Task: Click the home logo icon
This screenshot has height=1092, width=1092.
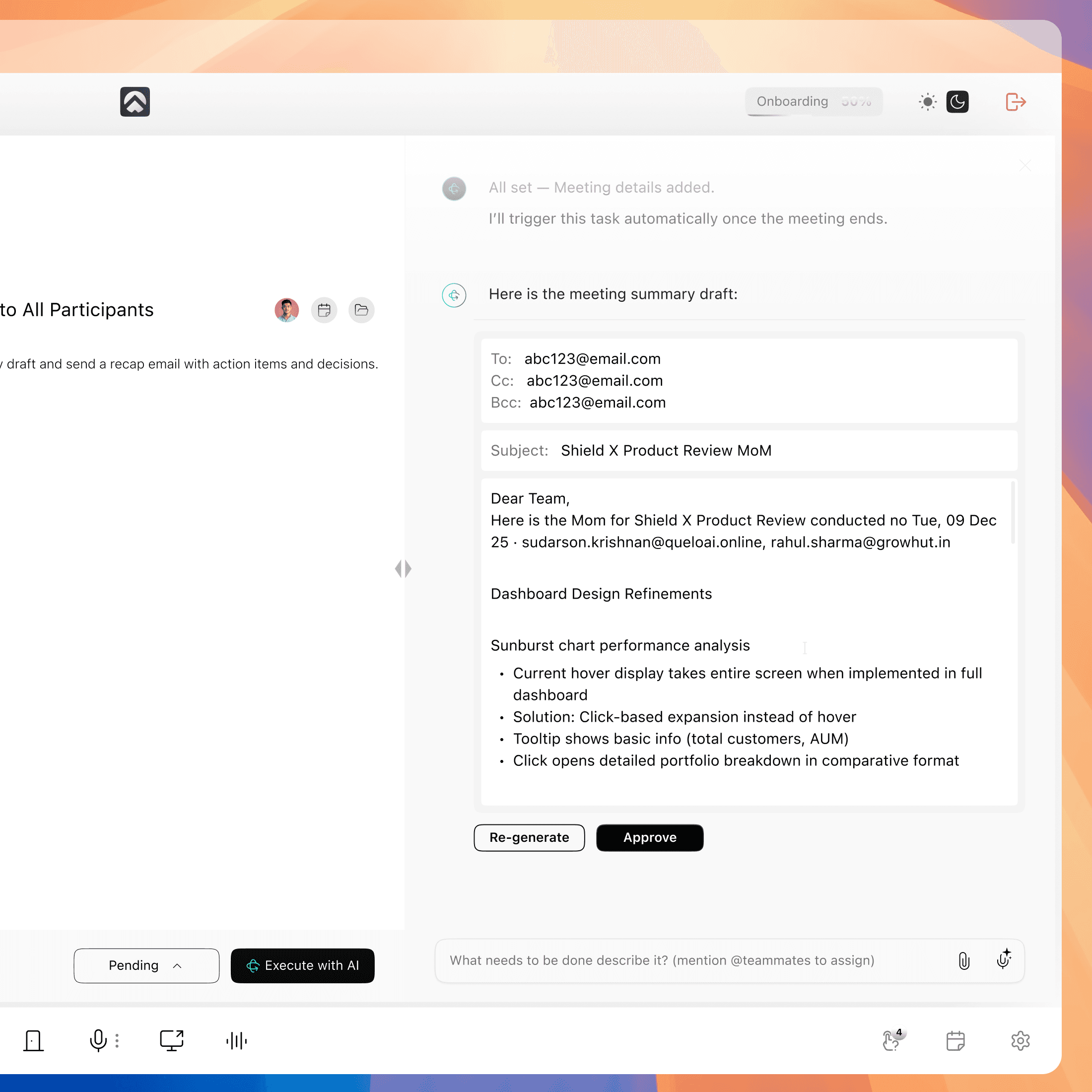Action: 135,102
